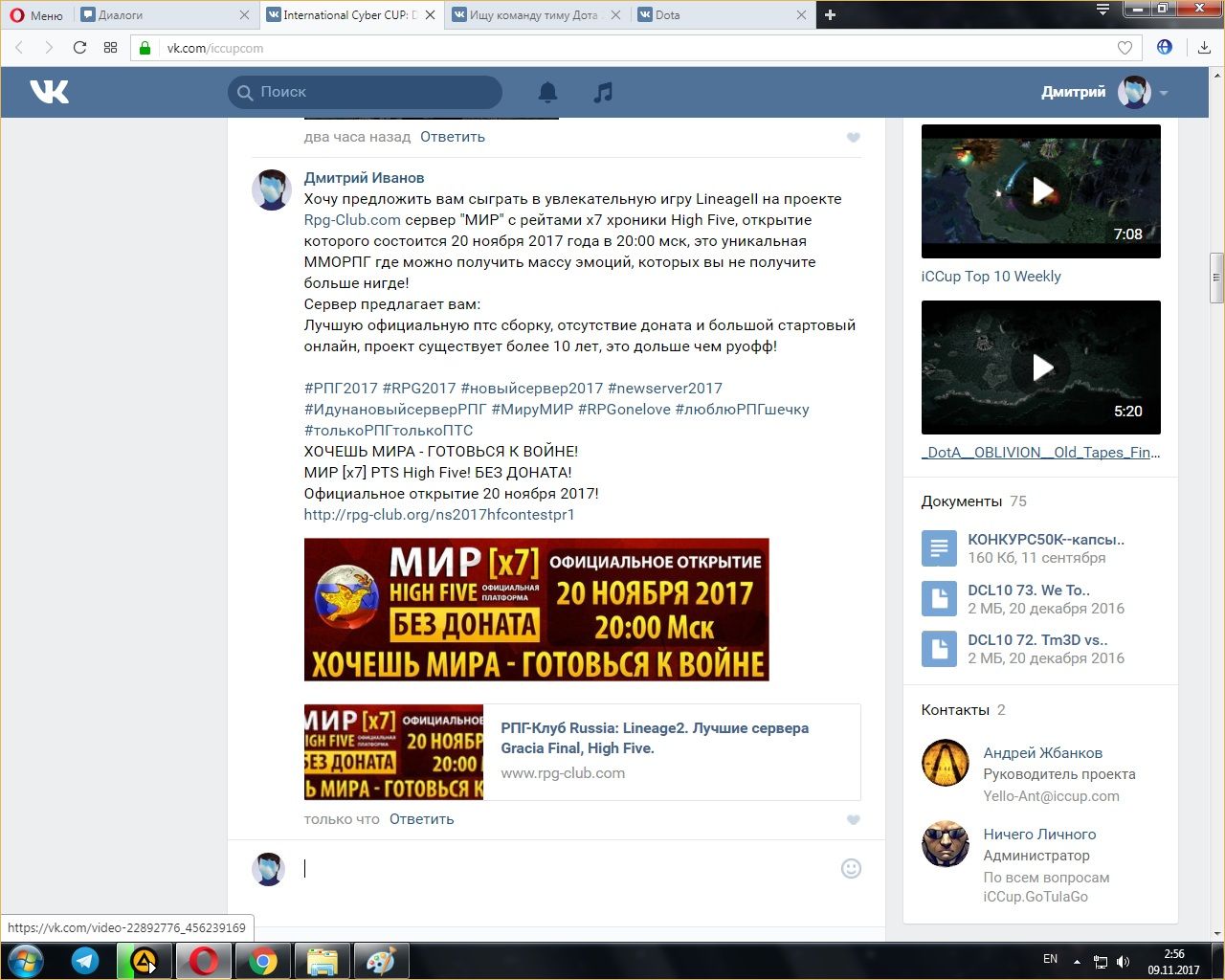Open the КОНКУРС50К document
Image resolution: width=1225 pixels, height=980 pixels.
point(1046,540)
